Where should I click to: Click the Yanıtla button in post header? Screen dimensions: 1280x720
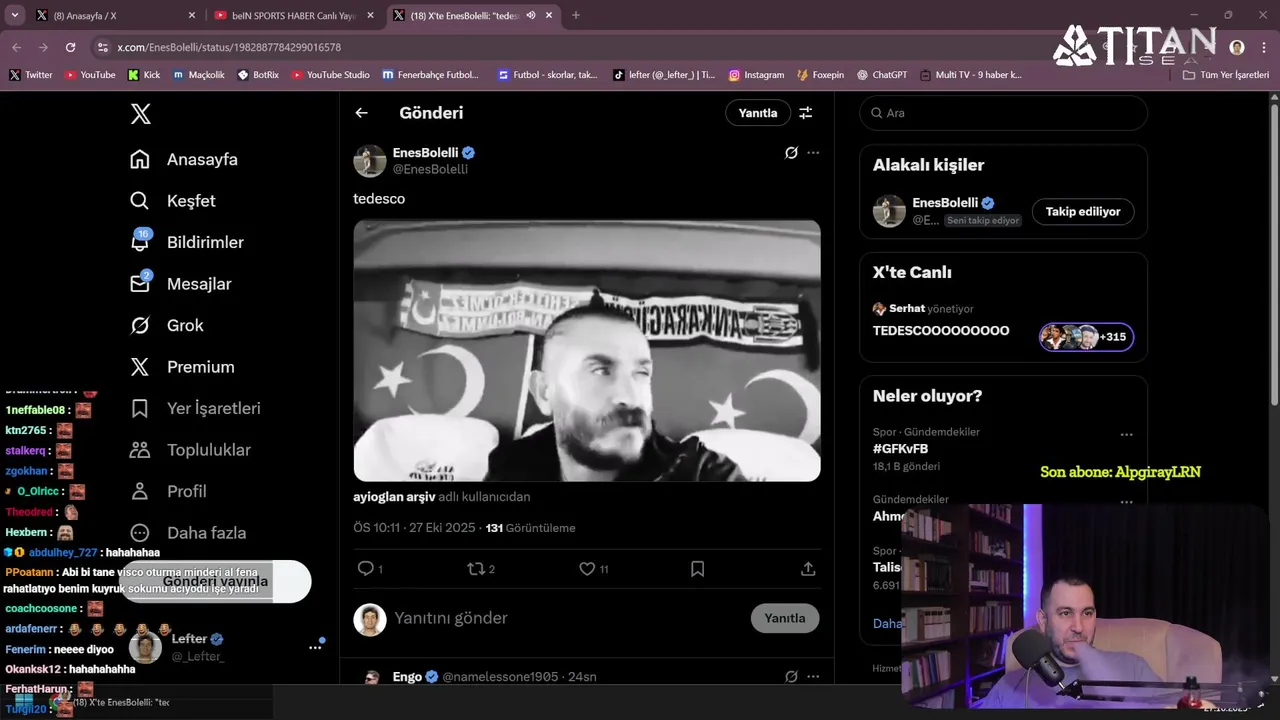click(x=758, y=113)
